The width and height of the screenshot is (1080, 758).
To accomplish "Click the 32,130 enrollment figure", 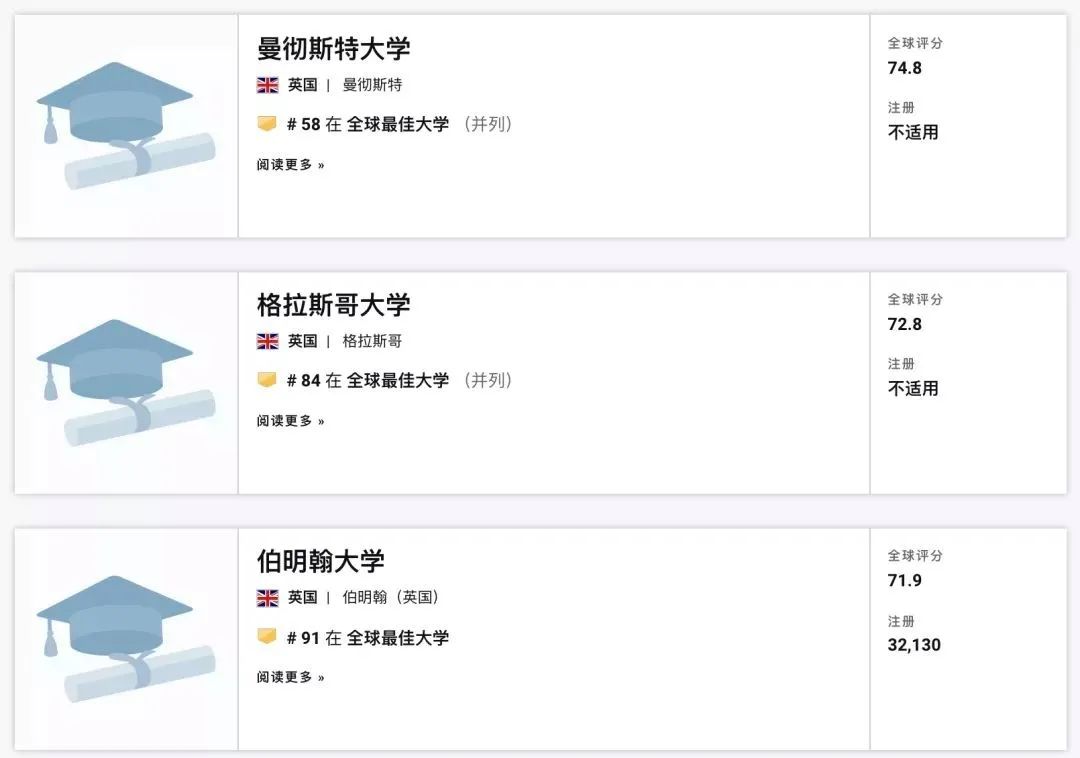I will tap(914, 645).
